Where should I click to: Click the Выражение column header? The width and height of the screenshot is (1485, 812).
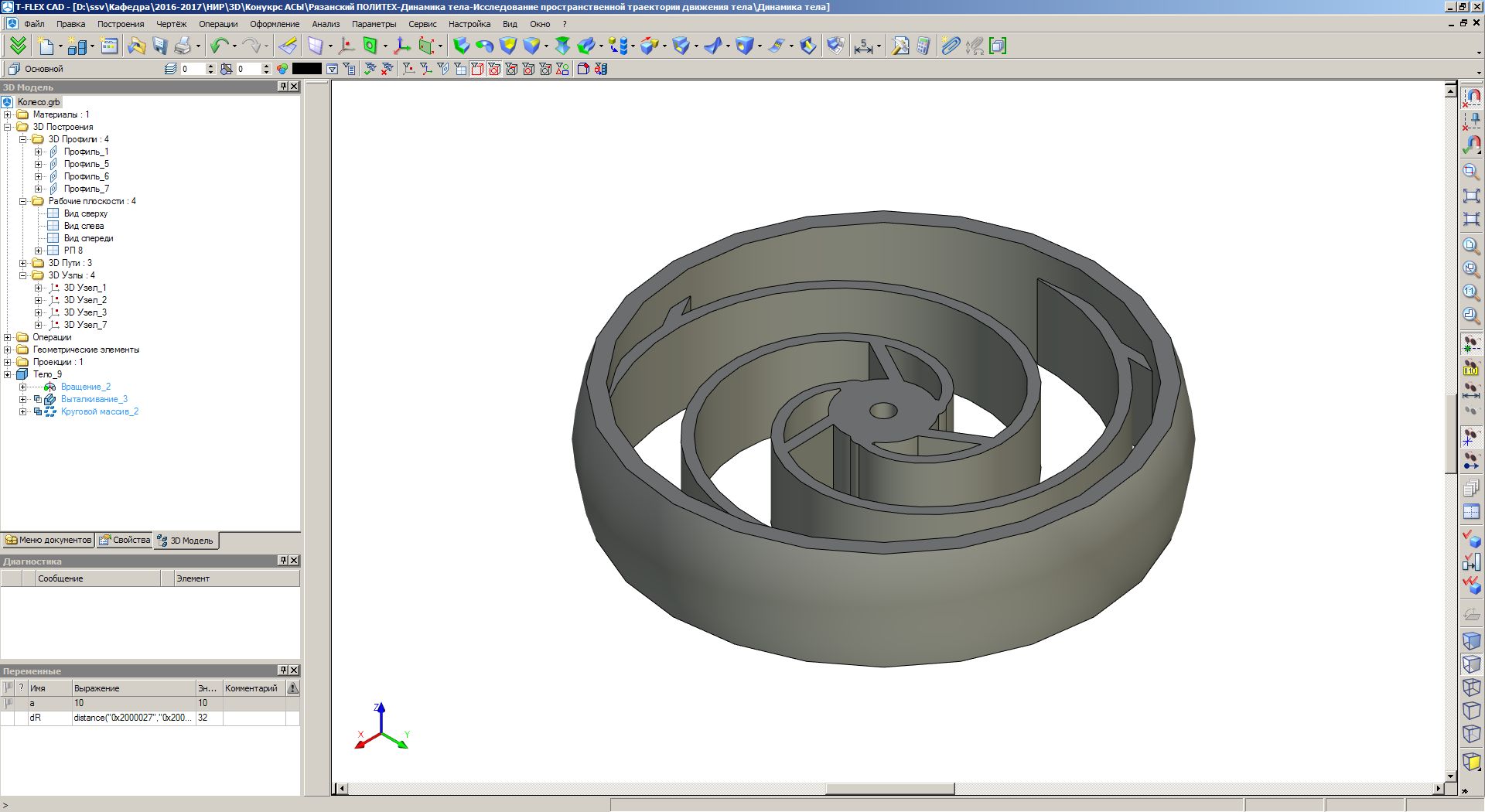point(133,688)
